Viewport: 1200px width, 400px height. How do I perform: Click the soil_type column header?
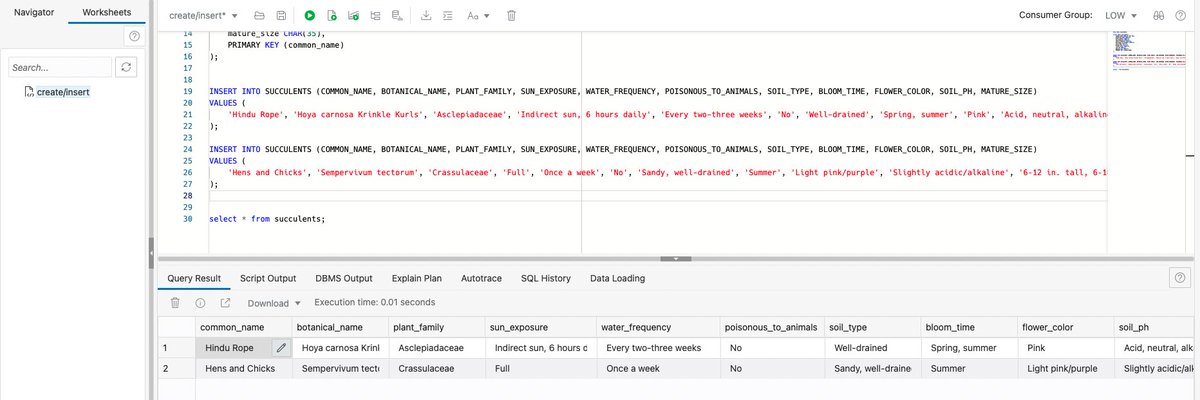872,327
